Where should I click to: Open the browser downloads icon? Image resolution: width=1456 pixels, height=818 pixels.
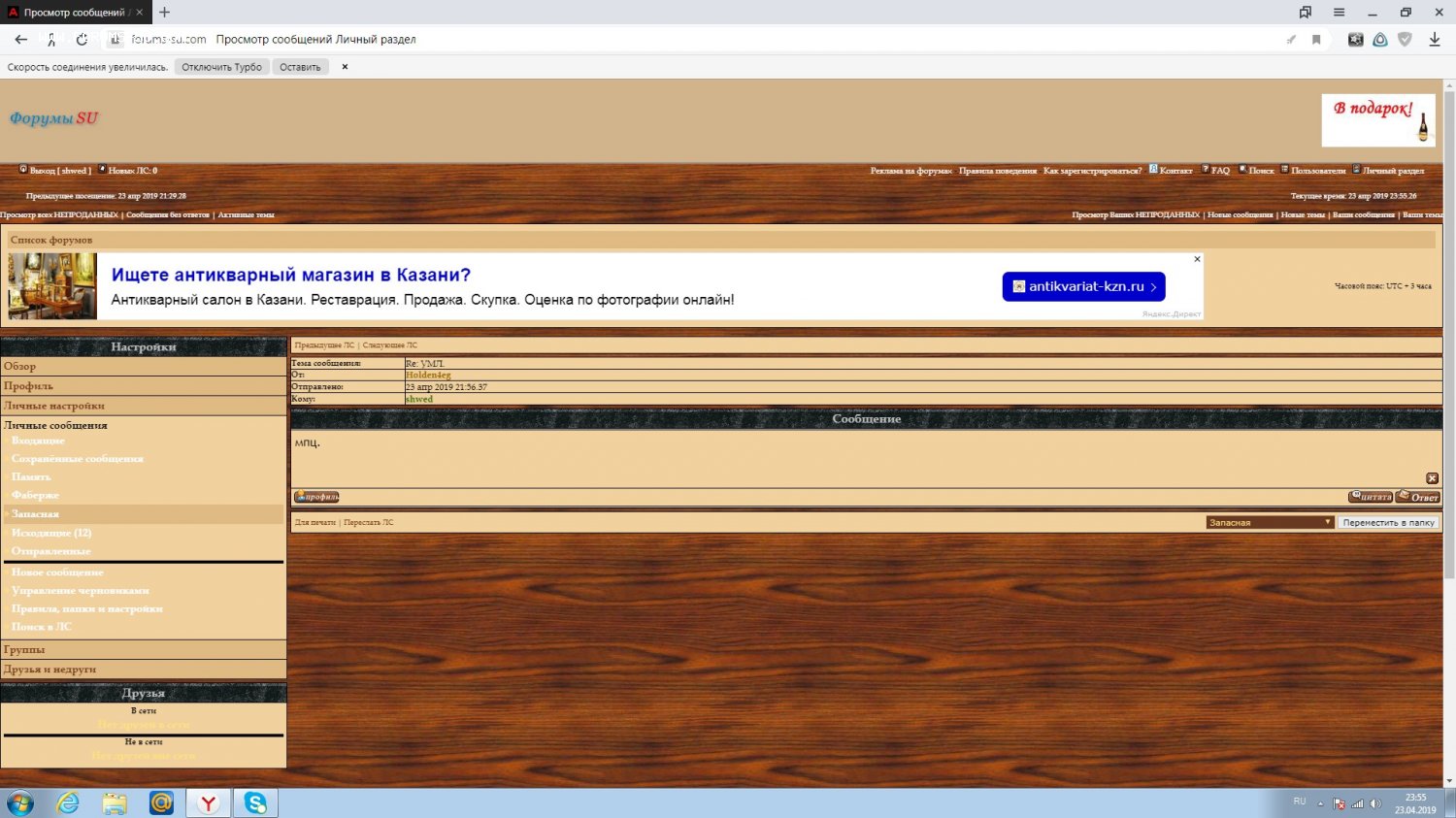click(1434, 40)
